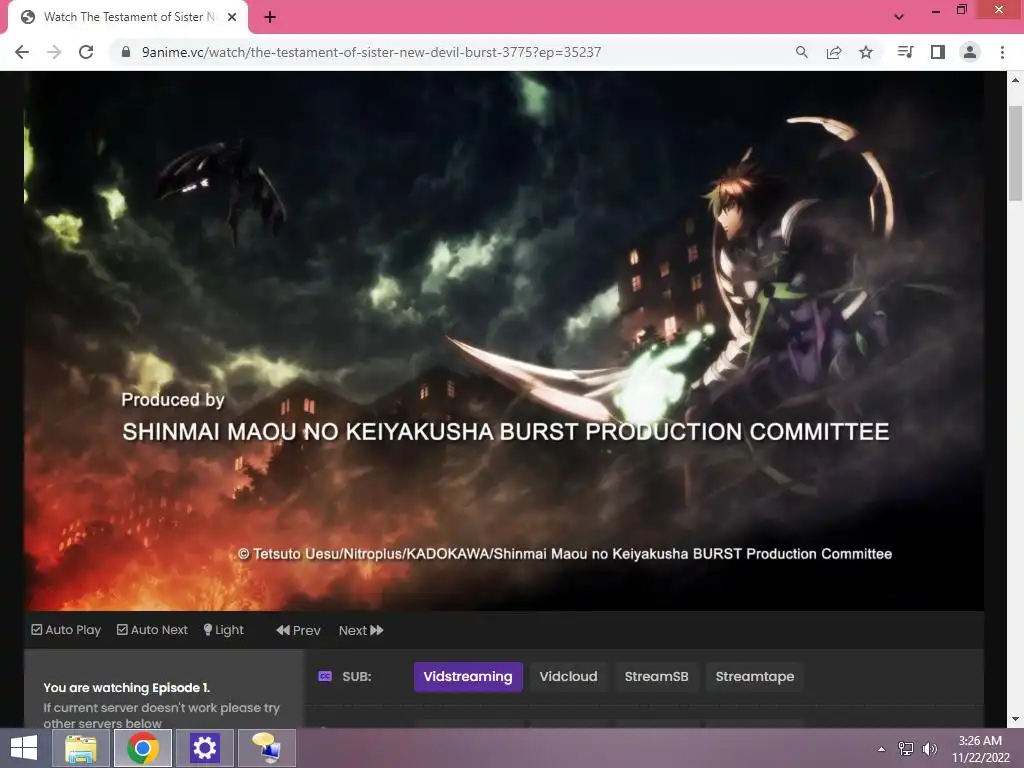Share this page via share icon

(x=834, y=52)
